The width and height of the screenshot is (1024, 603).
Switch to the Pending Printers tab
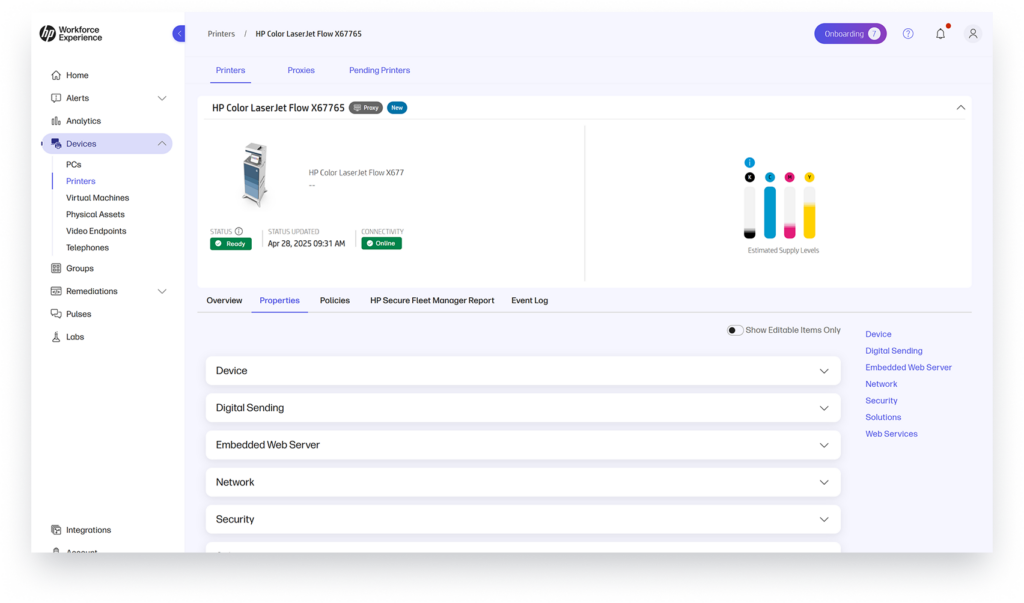(x=379, y=71)
